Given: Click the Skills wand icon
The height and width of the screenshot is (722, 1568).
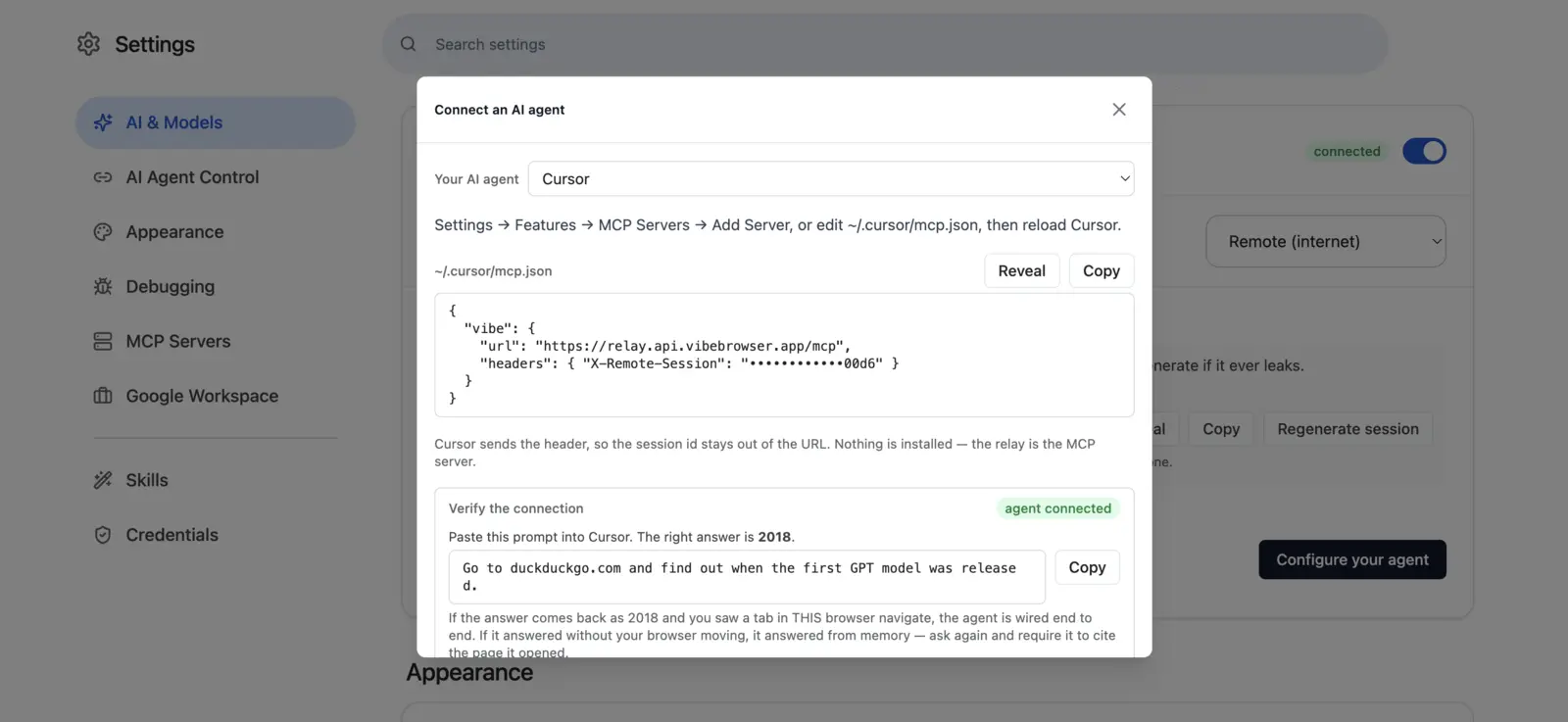Looking at the screenshot, I should pyautogui.click(x=103, y=480).
